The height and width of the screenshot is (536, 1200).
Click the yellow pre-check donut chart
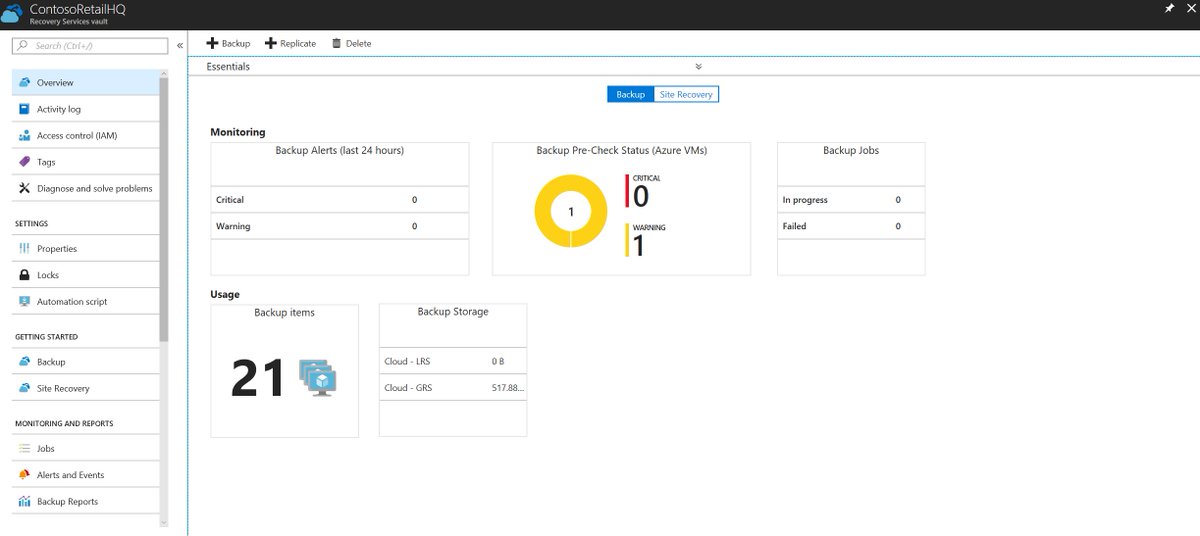[x=571, y=211]
